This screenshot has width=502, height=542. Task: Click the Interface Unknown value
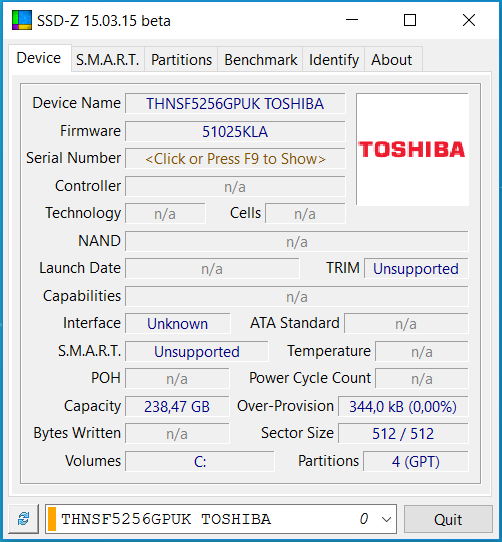(x=178, y=324)
